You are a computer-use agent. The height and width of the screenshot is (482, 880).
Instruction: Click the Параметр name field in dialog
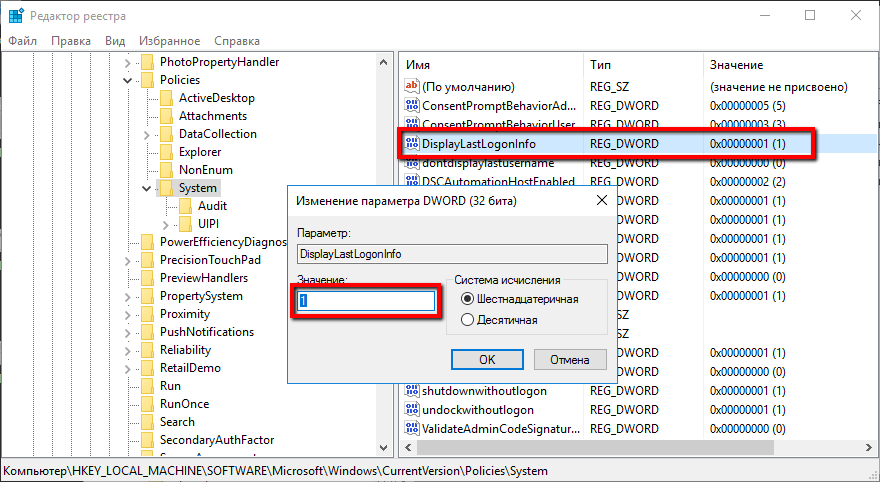tap(452, 254)
